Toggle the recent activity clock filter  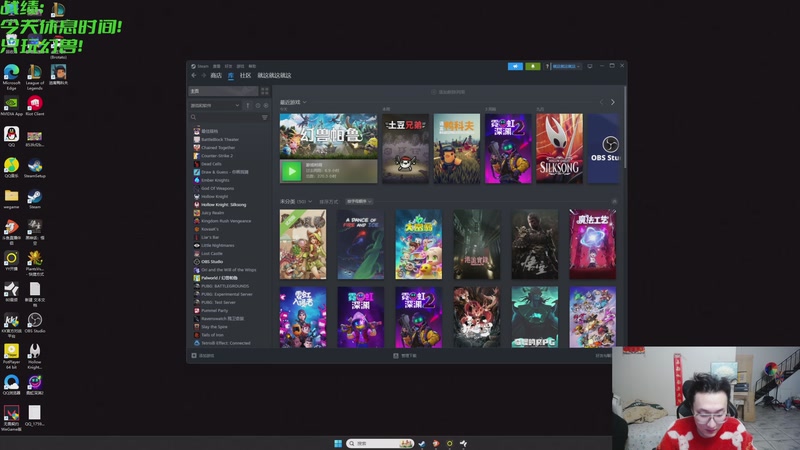[258, 106]
